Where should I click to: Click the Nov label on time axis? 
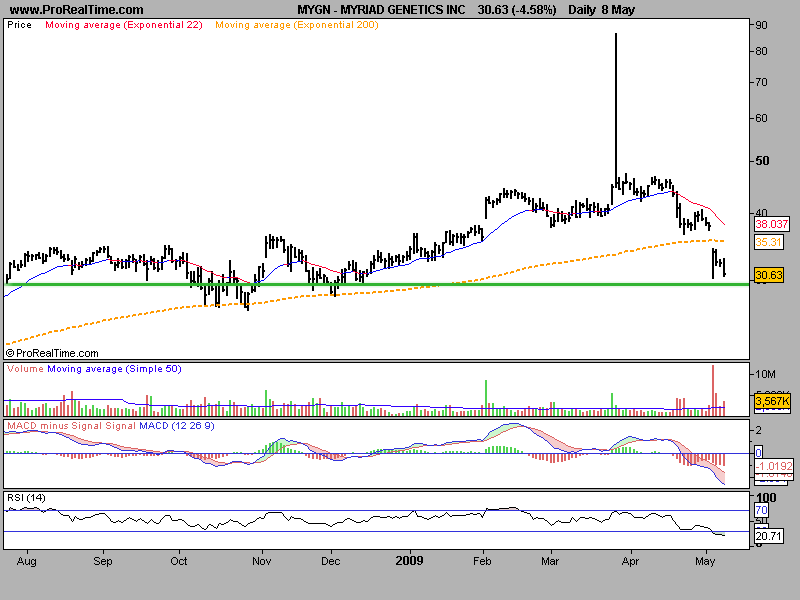tap(261, 561)
